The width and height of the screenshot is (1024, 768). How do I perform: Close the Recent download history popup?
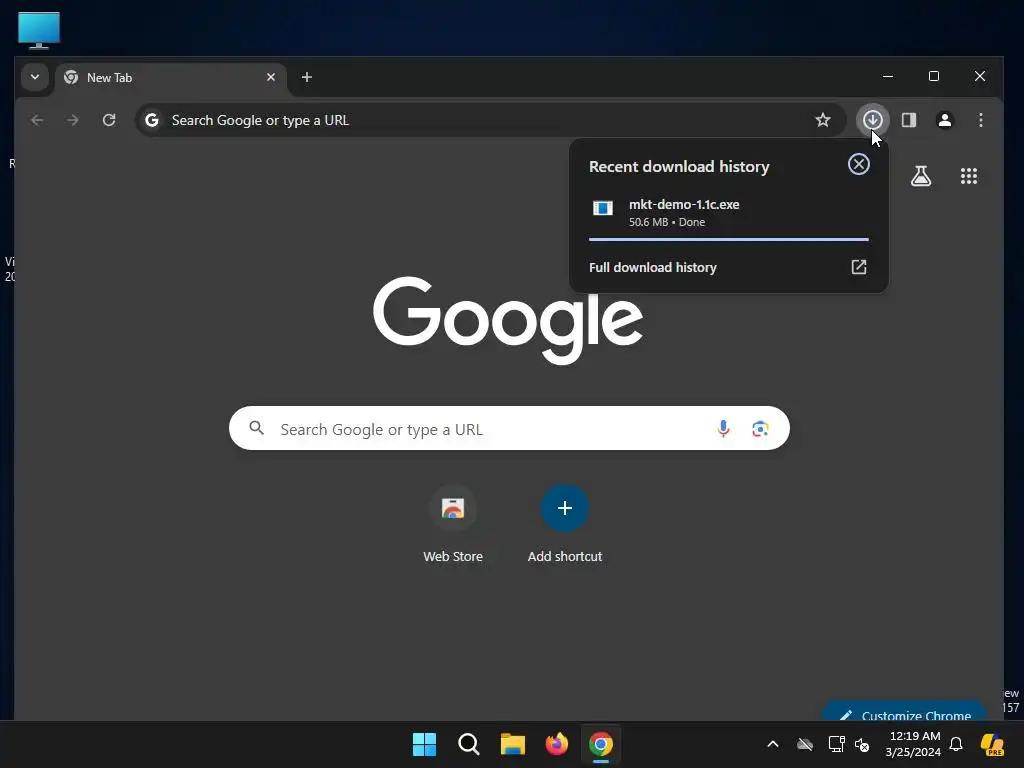(x=859, y=164)
